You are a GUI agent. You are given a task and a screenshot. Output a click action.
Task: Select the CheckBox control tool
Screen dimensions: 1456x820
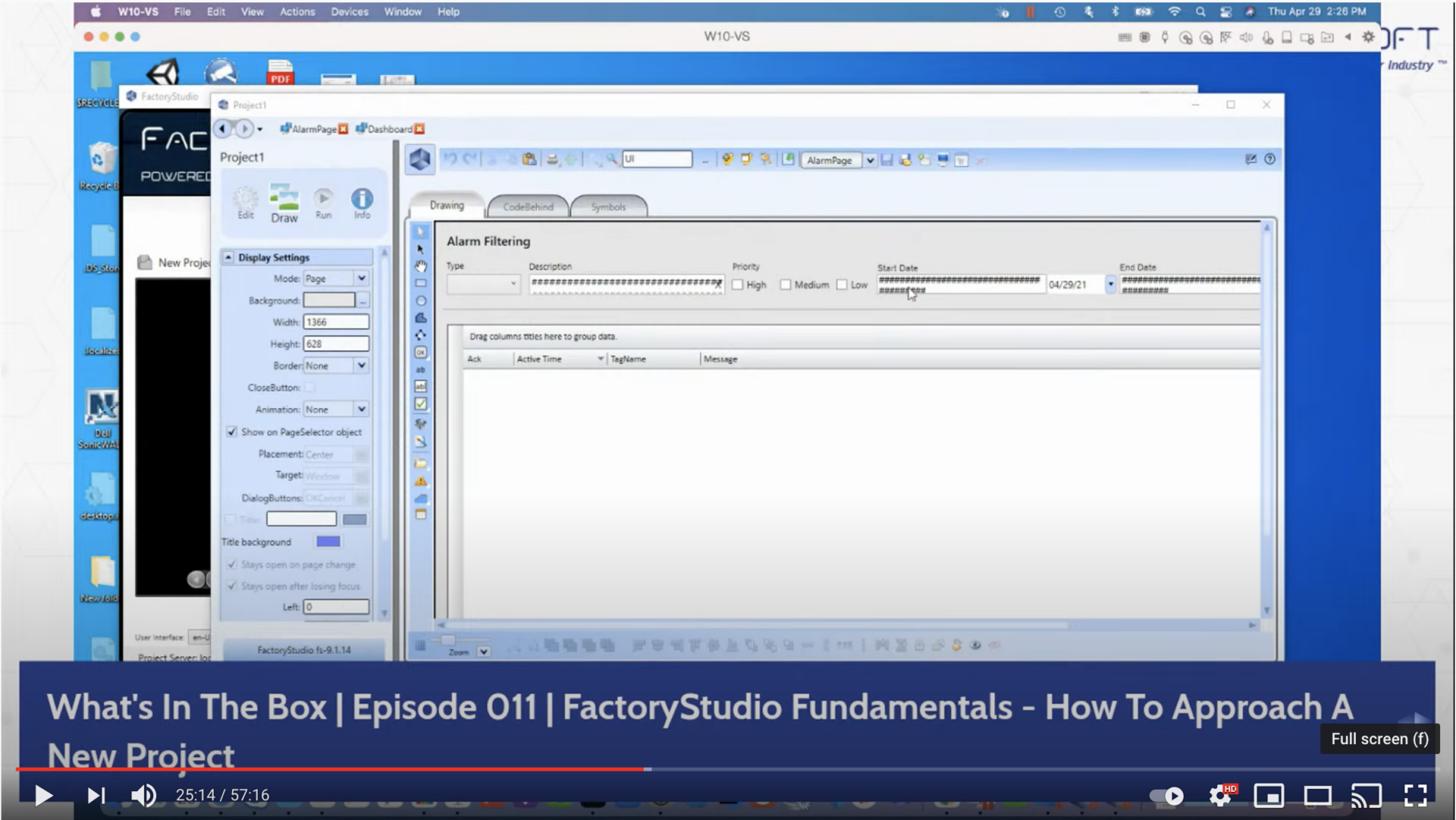click(421, 404)
